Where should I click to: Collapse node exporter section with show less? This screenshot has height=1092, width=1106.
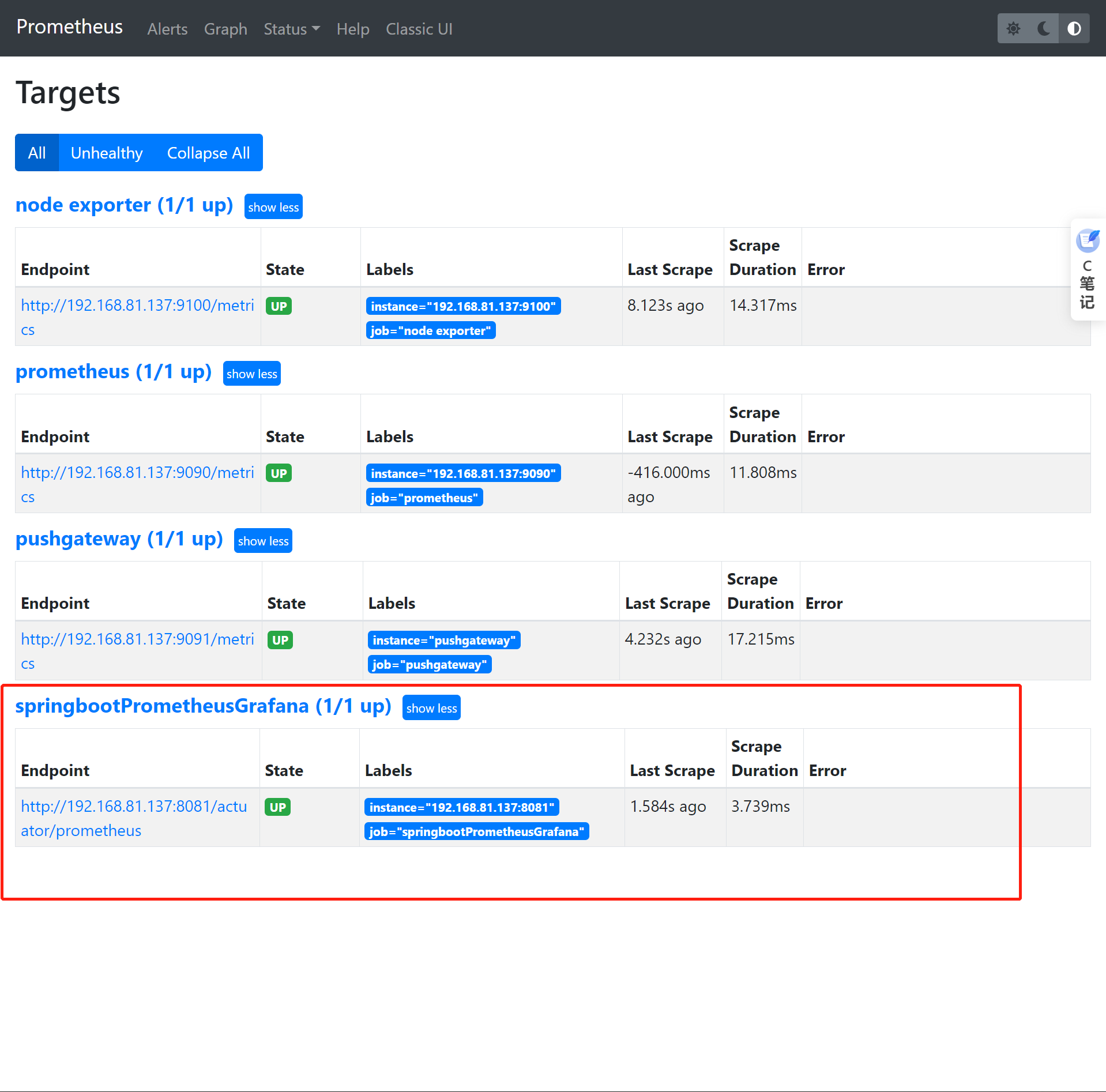[273, 207]
